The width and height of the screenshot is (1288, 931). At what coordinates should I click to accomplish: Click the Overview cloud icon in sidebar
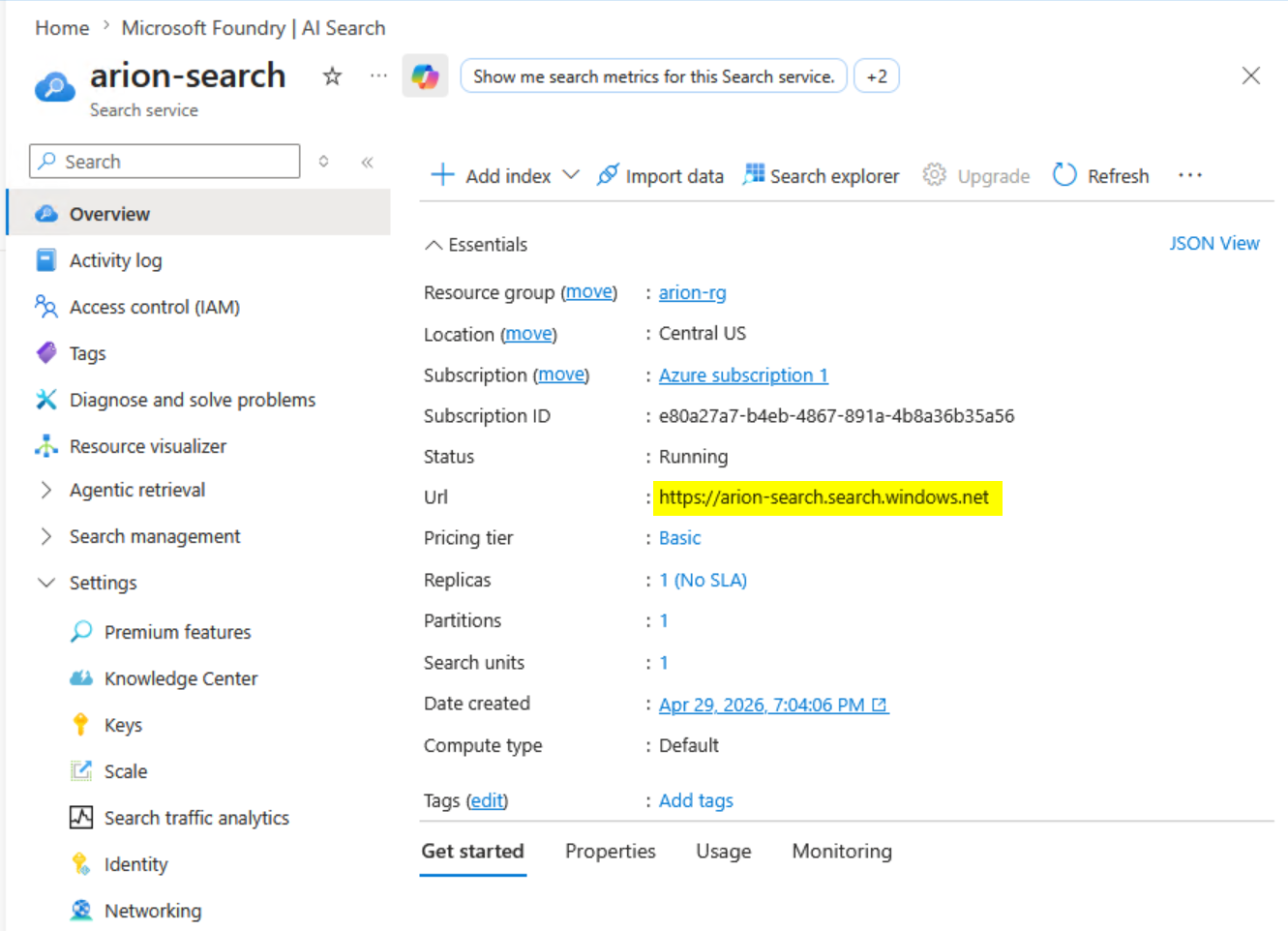pyautogui.click(x=46, y=214)
